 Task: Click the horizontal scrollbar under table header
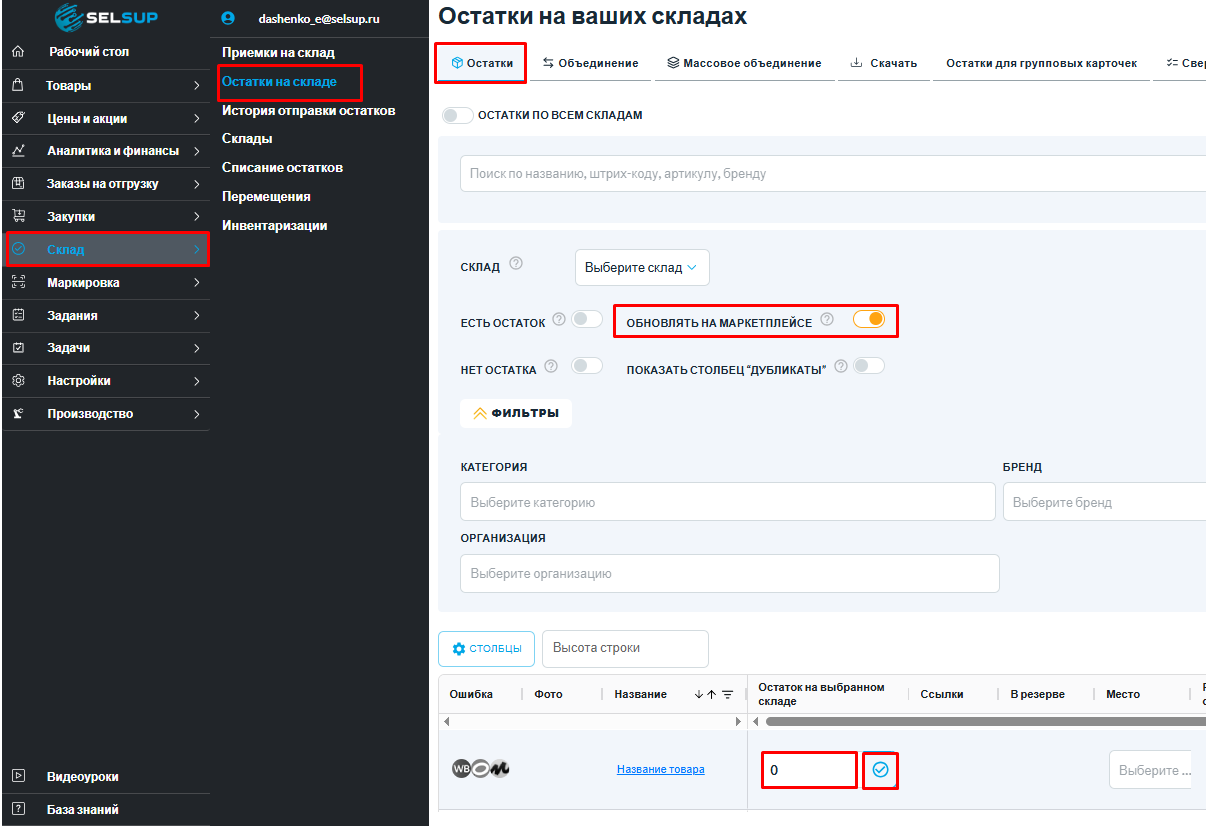980,721
